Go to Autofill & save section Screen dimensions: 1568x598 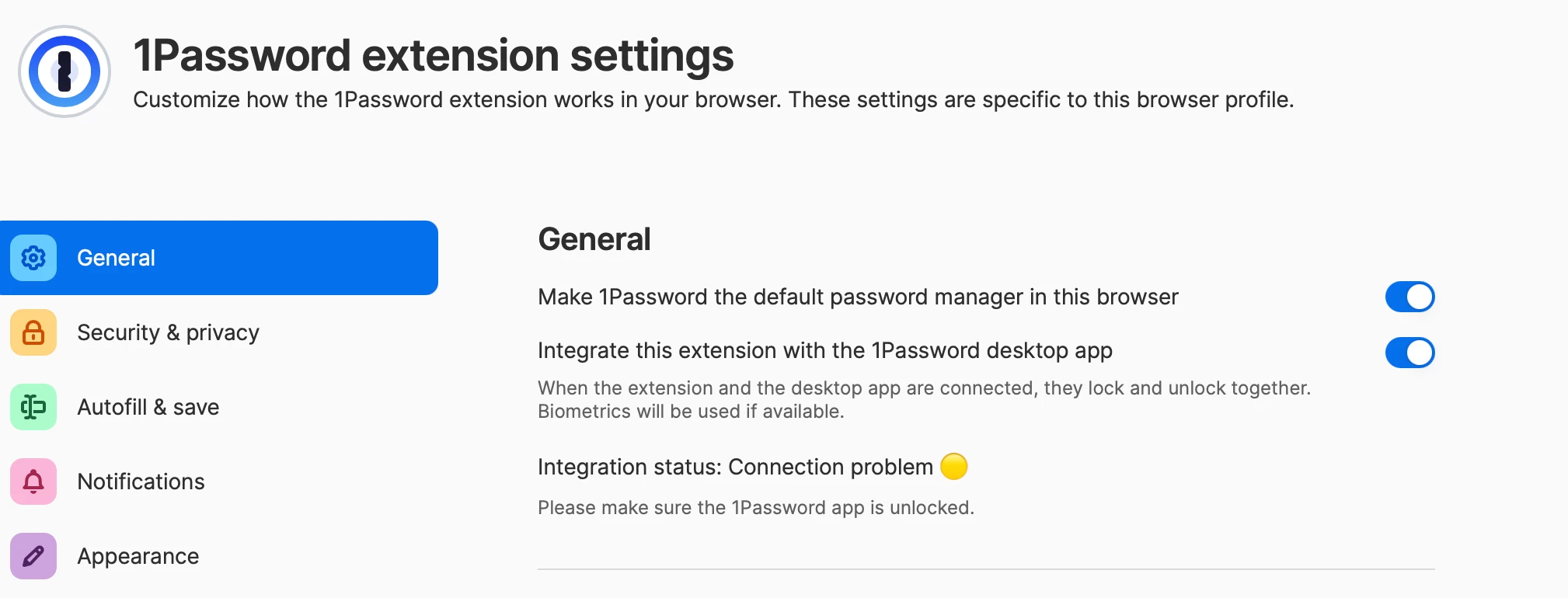(148, 407)
